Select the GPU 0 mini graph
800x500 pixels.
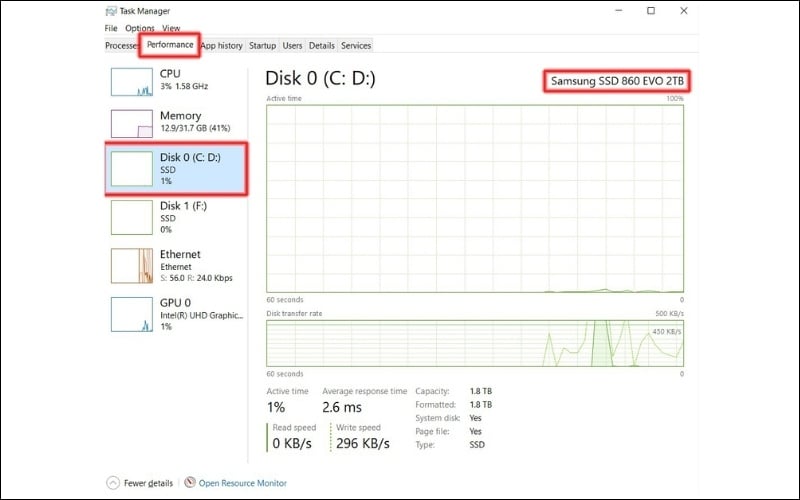(x=132, y=314)
